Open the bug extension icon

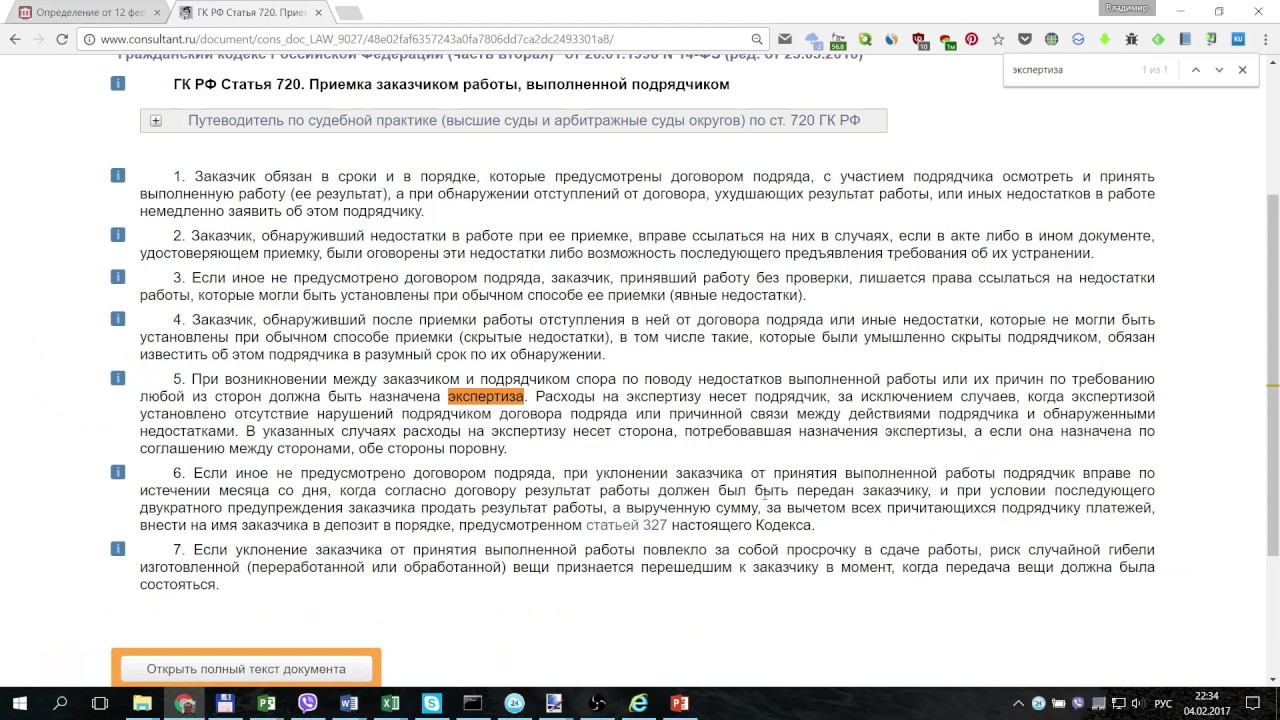(x=1132, y=39)
